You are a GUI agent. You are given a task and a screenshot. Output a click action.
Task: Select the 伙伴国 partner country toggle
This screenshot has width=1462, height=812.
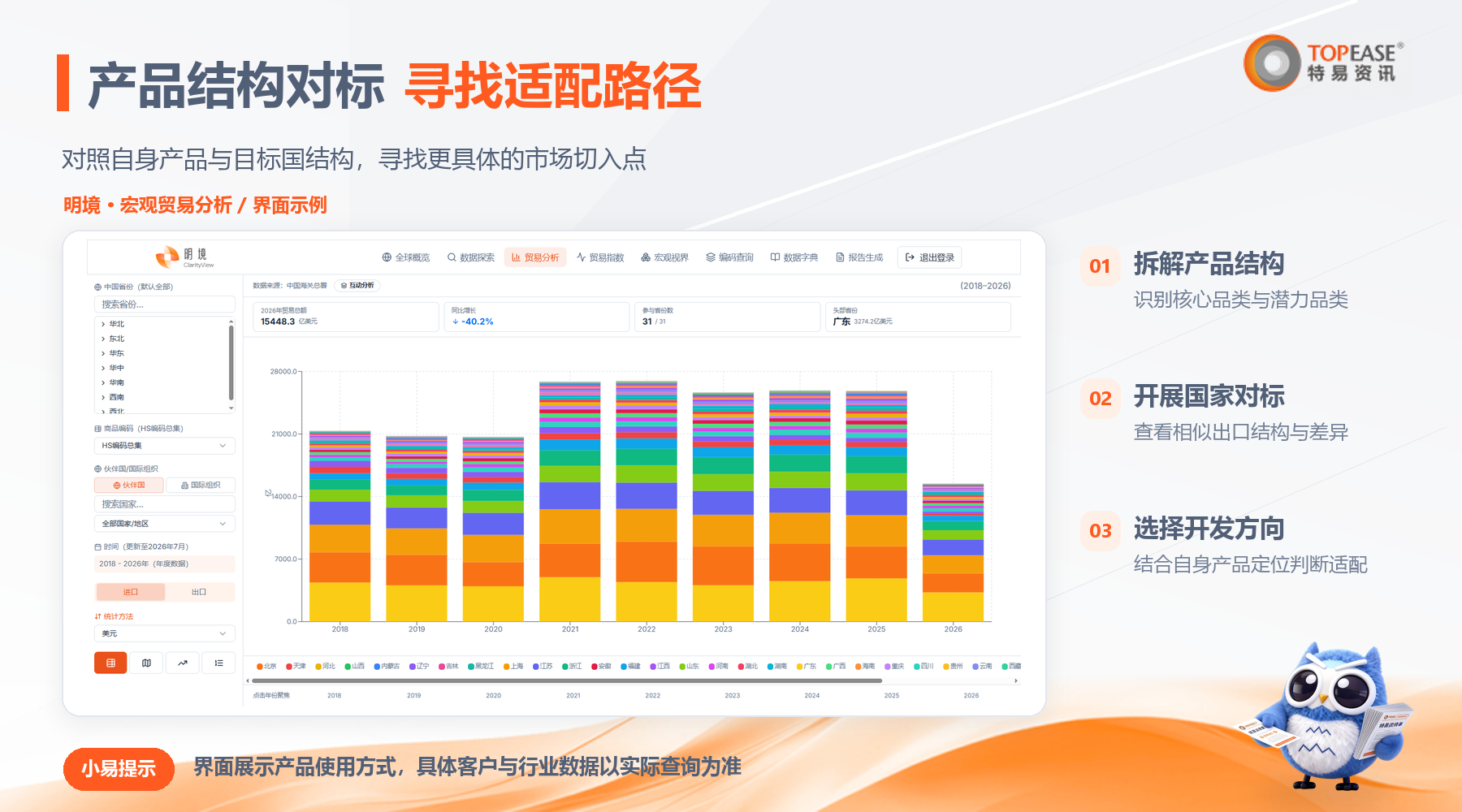click(129, 485)
